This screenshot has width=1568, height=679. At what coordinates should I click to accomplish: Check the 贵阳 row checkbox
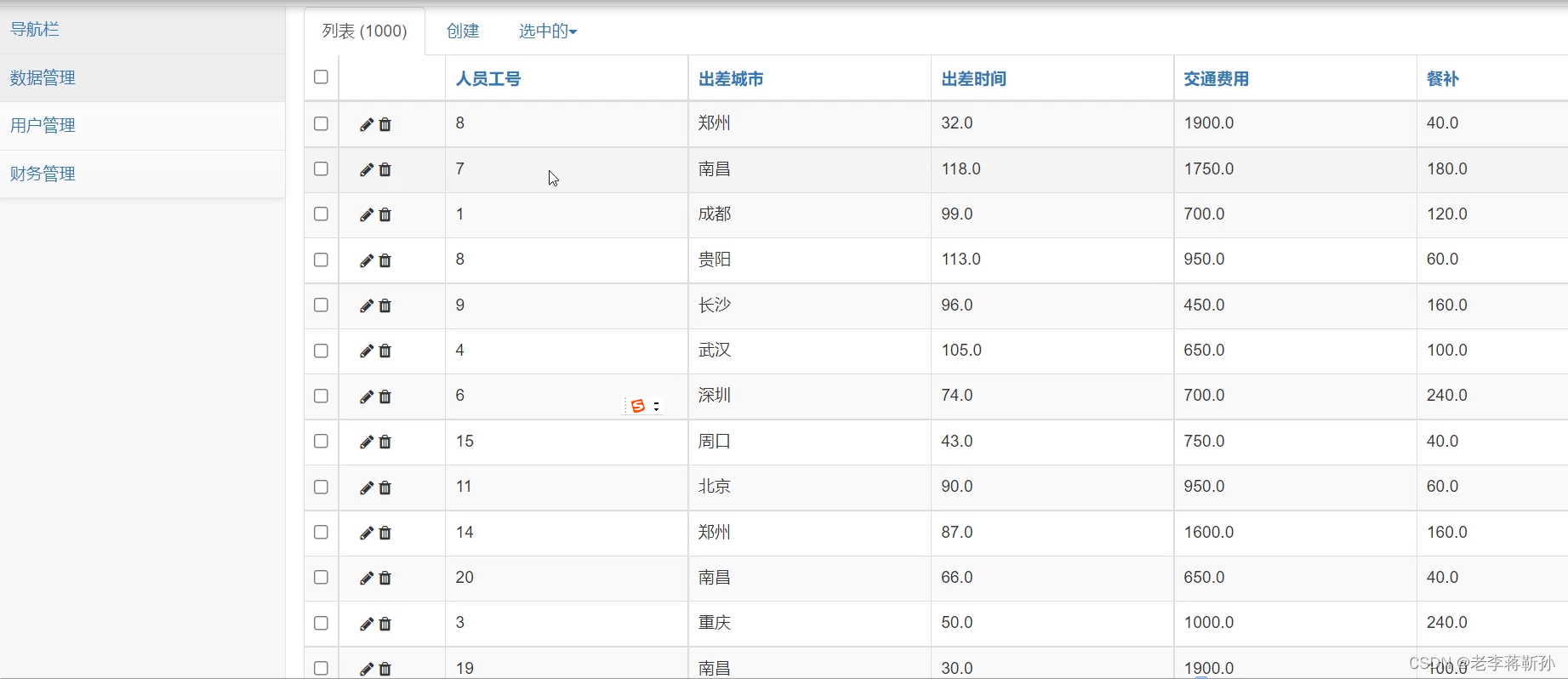[x=321, y=260]
